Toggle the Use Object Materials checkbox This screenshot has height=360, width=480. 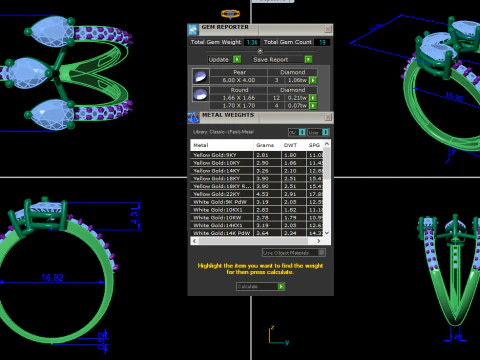tap(321, 252)
